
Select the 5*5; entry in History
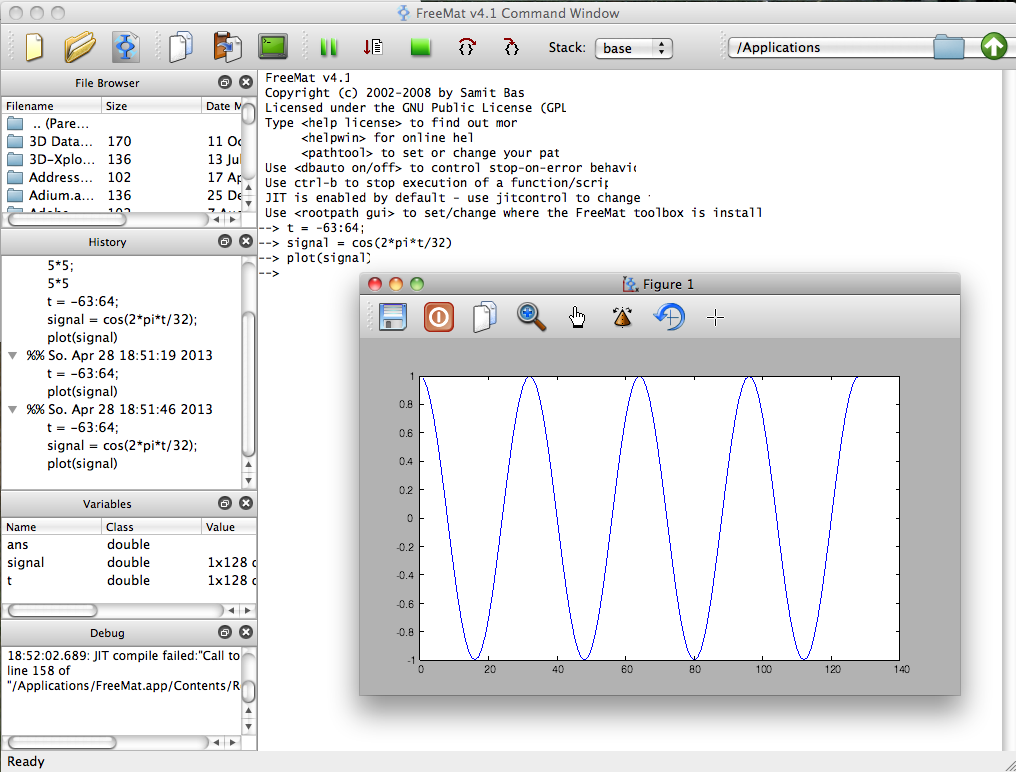[x=60, y=265]
